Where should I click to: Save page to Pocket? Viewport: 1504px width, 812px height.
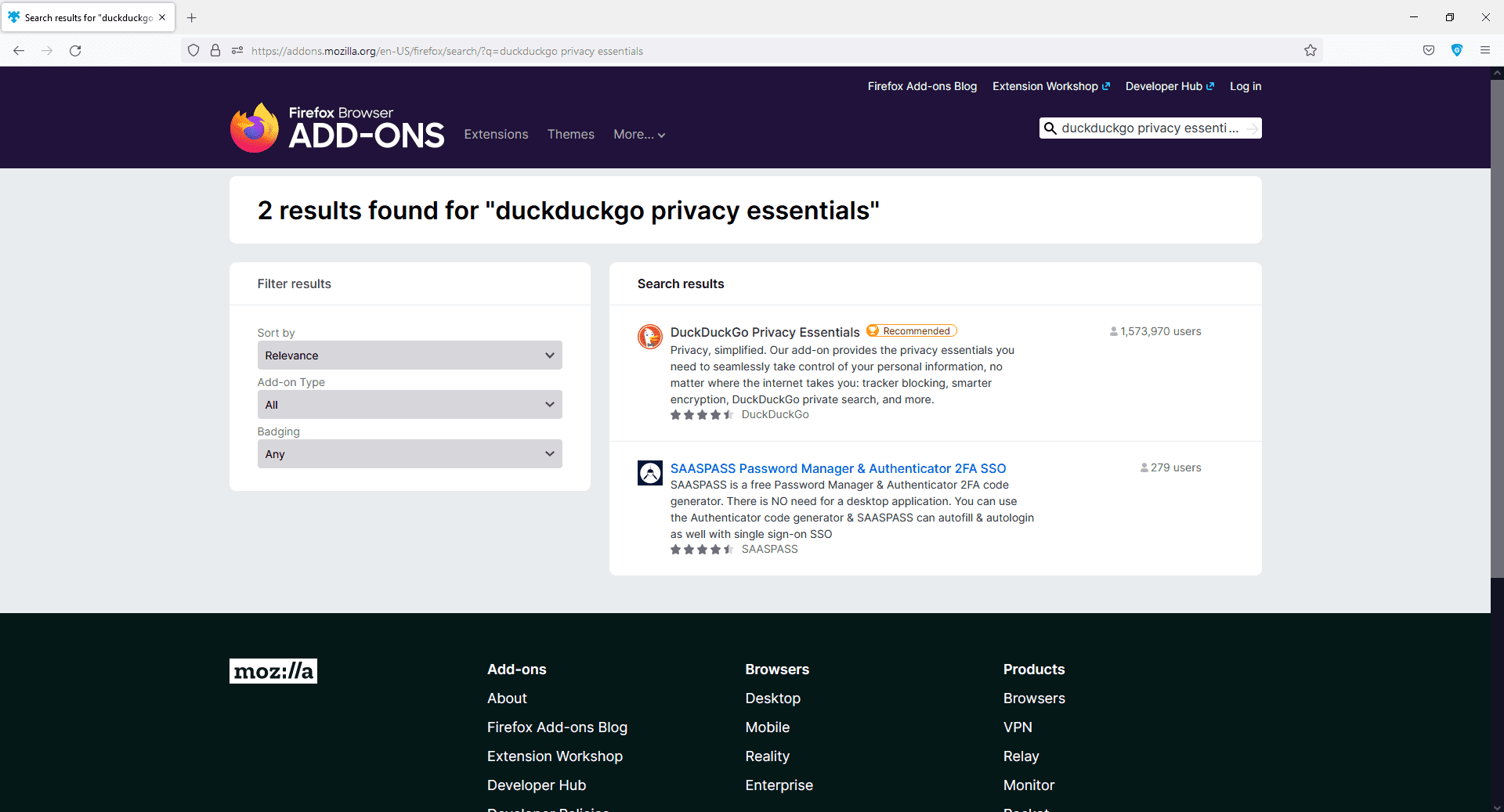[x=1429, y=51]
